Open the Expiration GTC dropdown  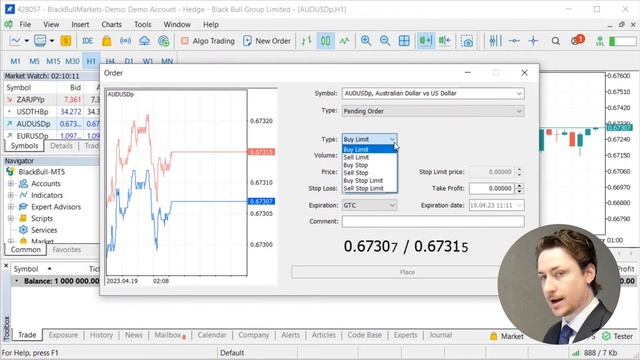point(369,205)
